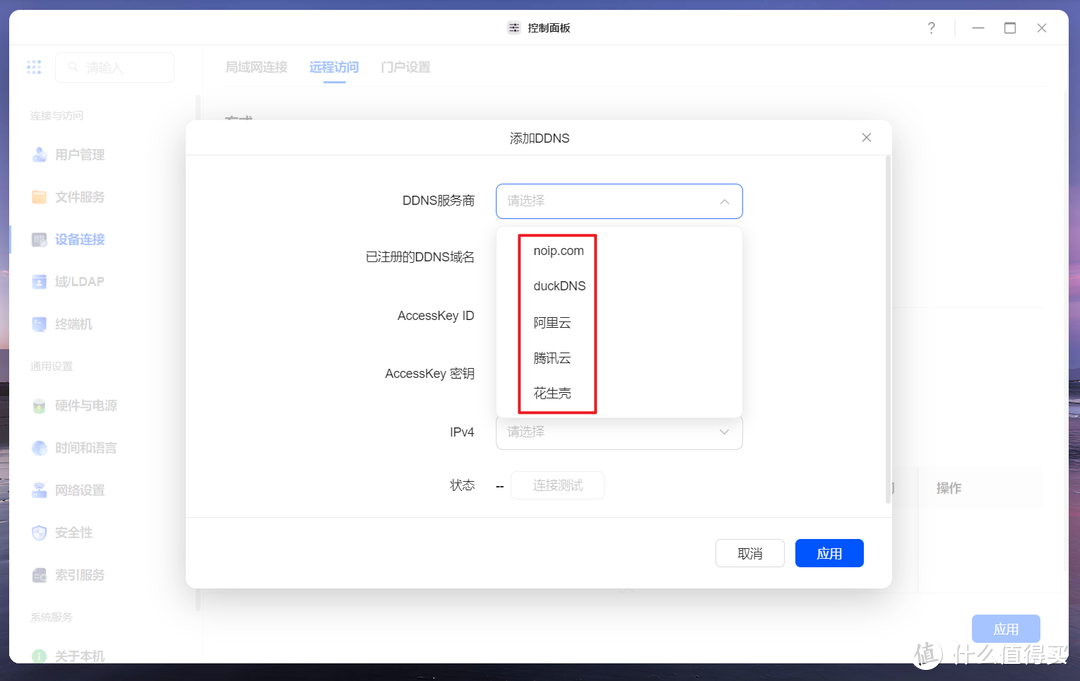Click the 操作 column header

point(948,488)
